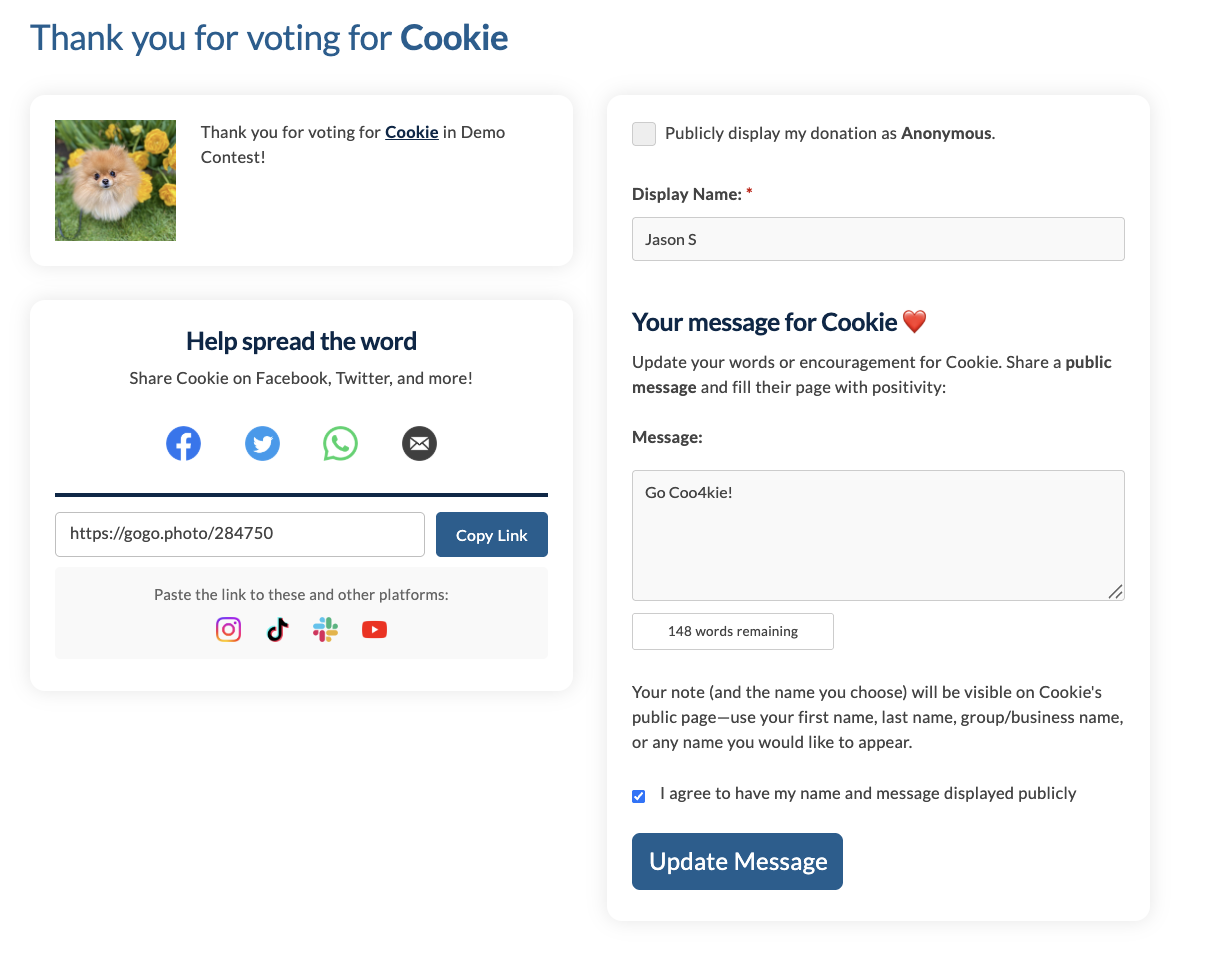Click inside the Message text area
1222x960 pixels.
point(878,535)
